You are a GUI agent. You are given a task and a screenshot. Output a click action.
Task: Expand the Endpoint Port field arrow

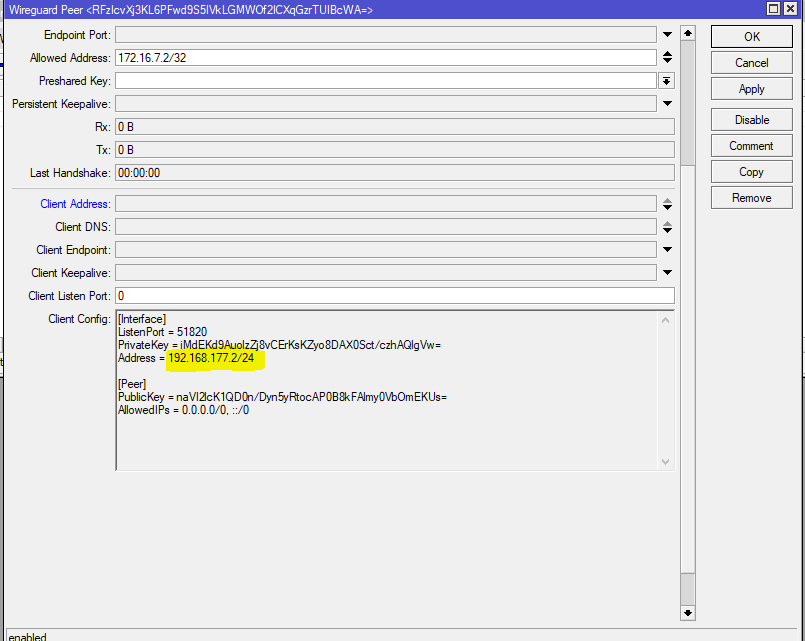667,35
